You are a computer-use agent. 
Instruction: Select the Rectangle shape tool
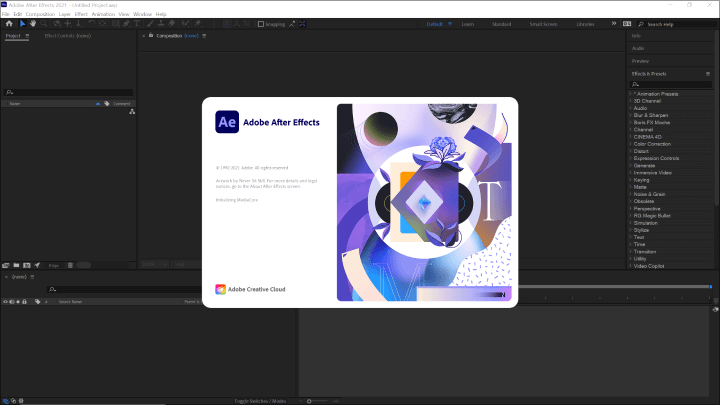(x=116, y=23)
